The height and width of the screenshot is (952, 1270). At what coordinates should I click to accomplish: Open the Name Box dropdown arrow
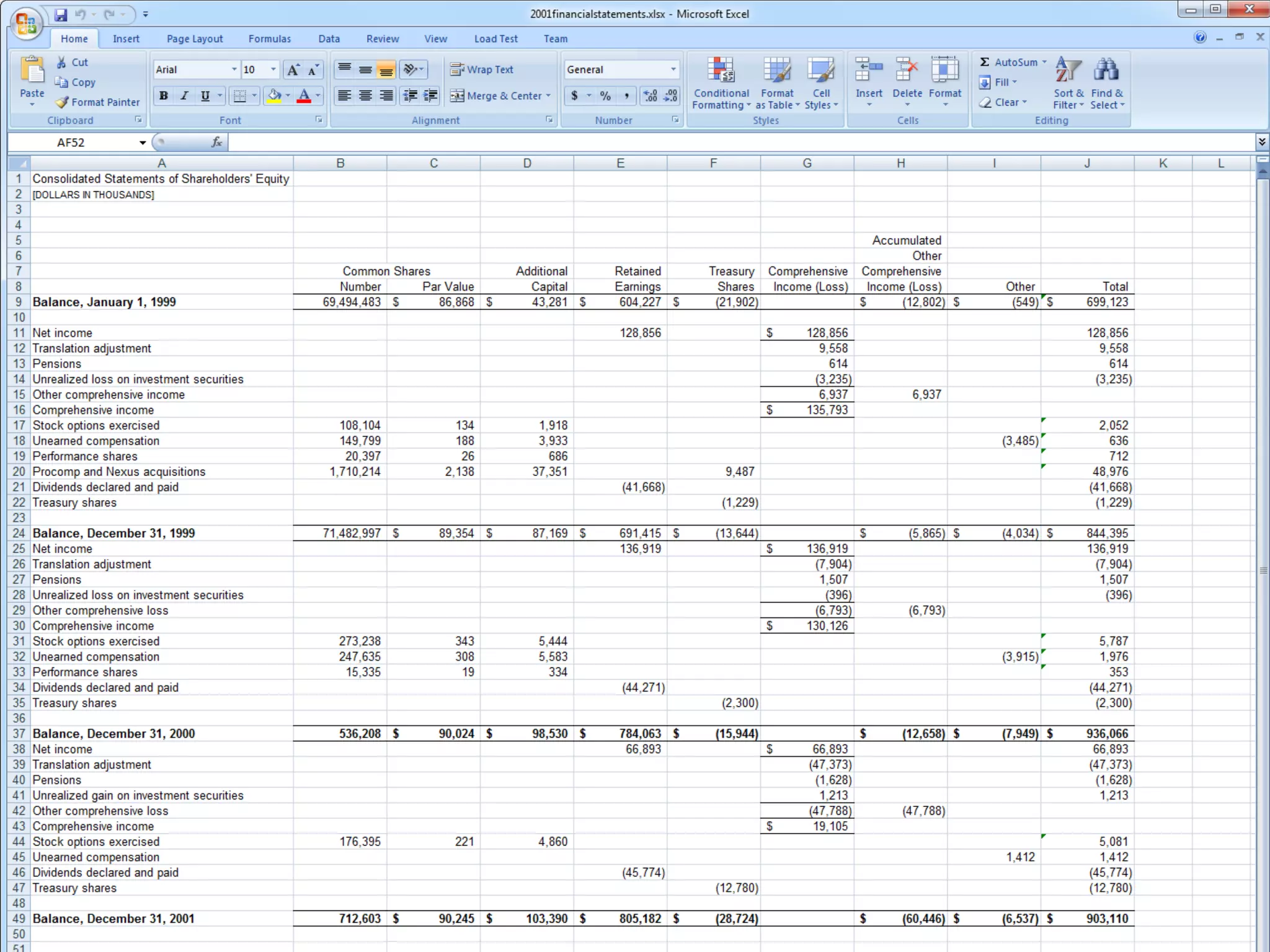[143, 143]
